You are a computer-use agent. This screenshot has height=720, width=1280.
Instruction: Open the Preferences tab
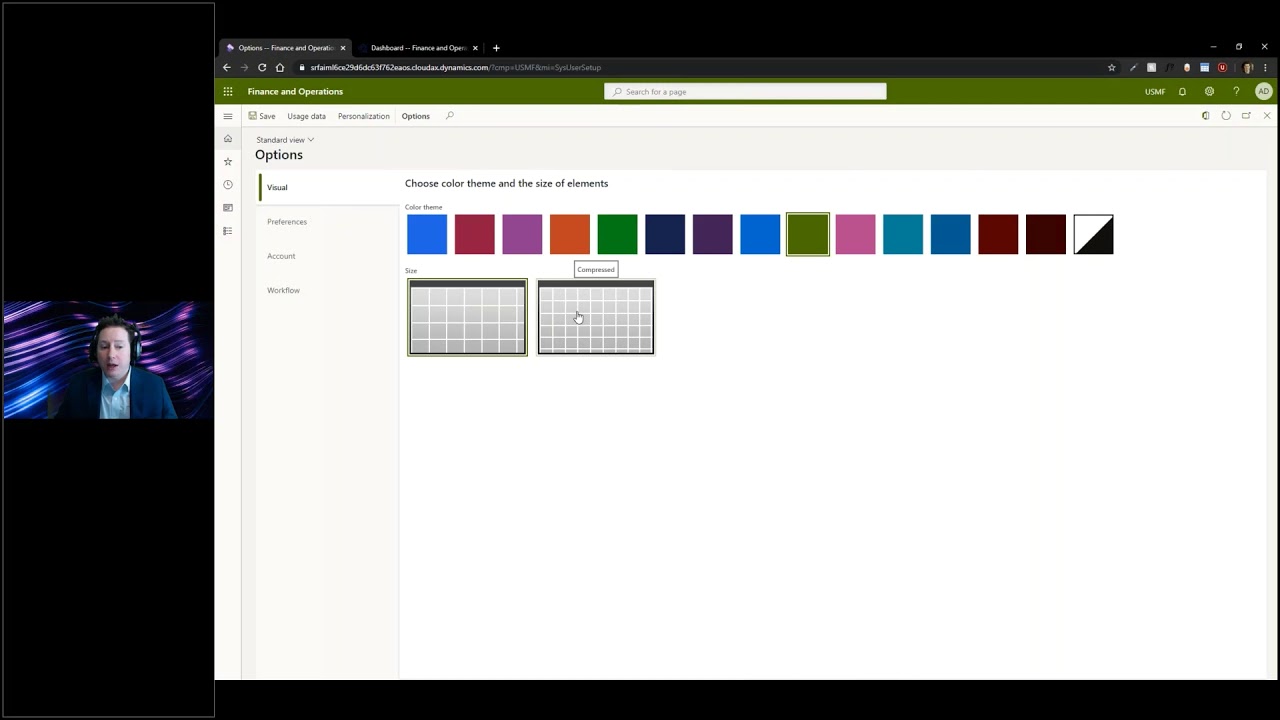pyautogui.click(x=329, y=222)
